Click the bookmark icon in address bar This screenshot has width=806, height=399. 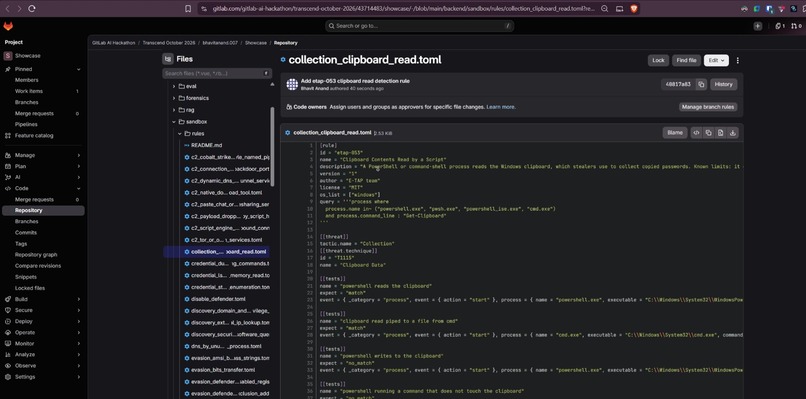tap(188, 9)
